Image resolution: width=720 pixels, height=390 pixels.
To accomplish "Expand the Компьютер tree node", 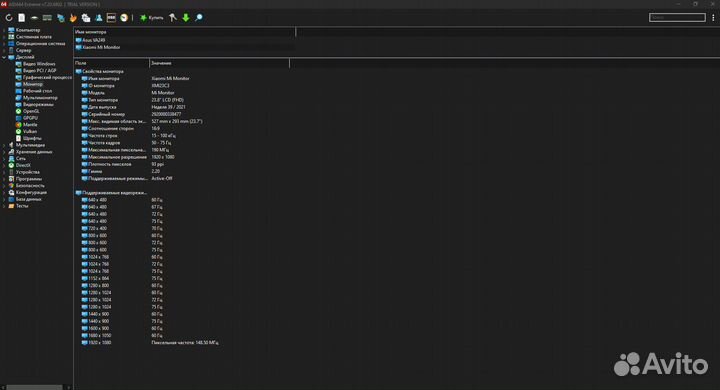I will coord(4,30).
